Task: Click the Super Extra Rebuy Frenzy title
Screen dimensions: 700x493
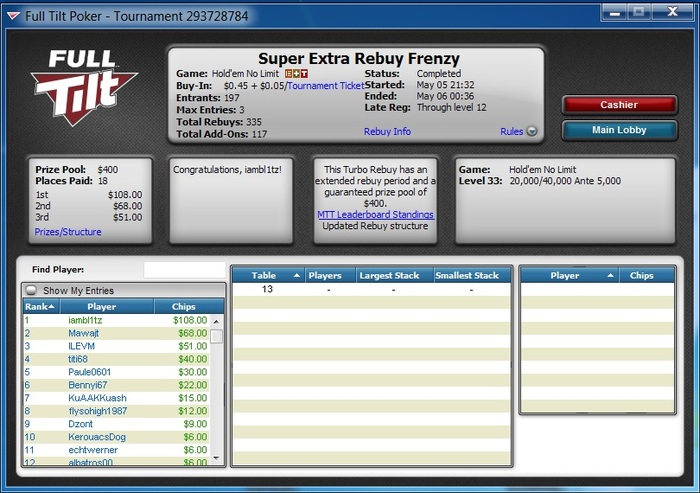Action: click(358, 58)
